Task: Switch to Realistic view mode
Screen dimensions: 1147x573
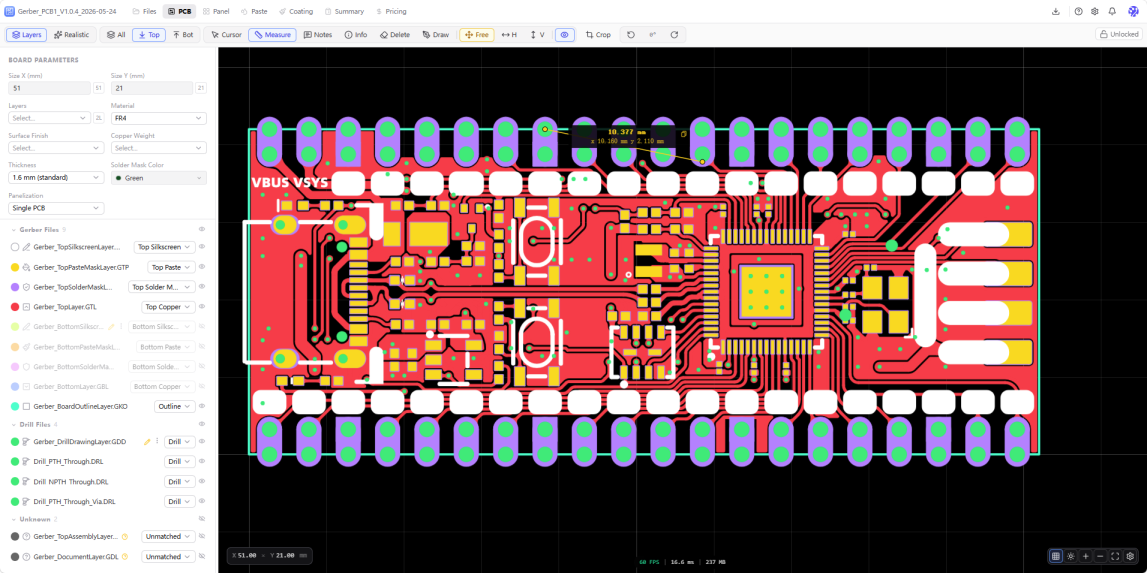Action: coord(72,34)
